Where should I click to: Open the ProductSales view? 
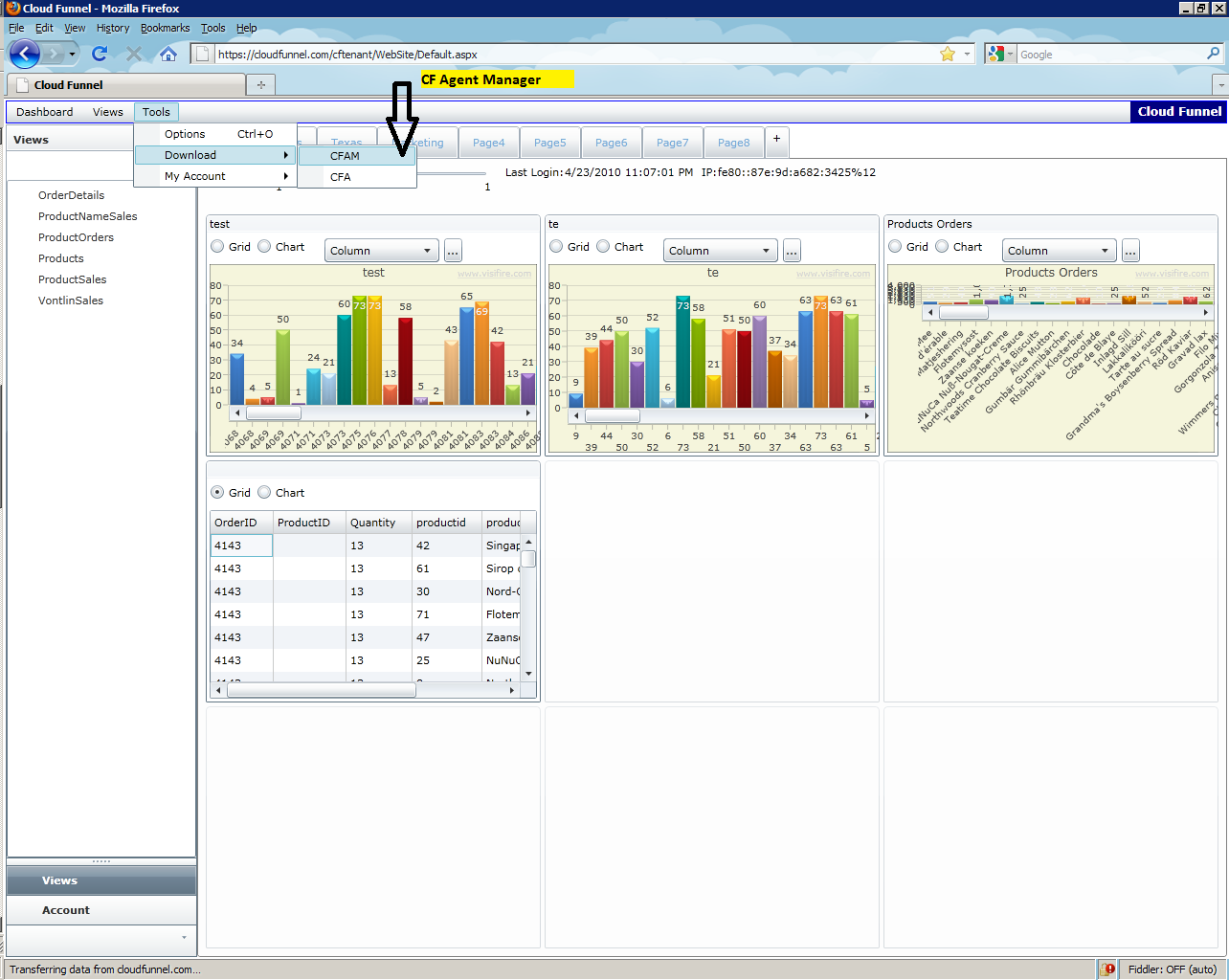(x=73, y=279)
